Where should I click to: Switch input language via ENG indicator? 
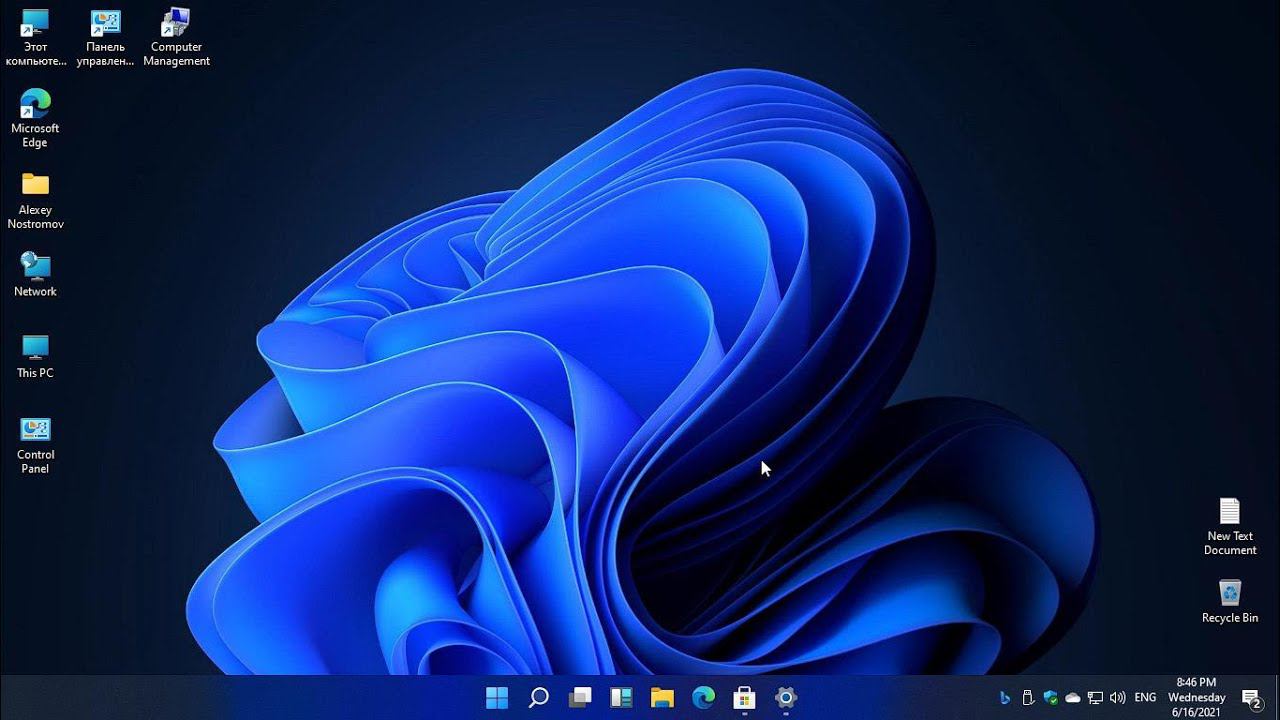1146,697
